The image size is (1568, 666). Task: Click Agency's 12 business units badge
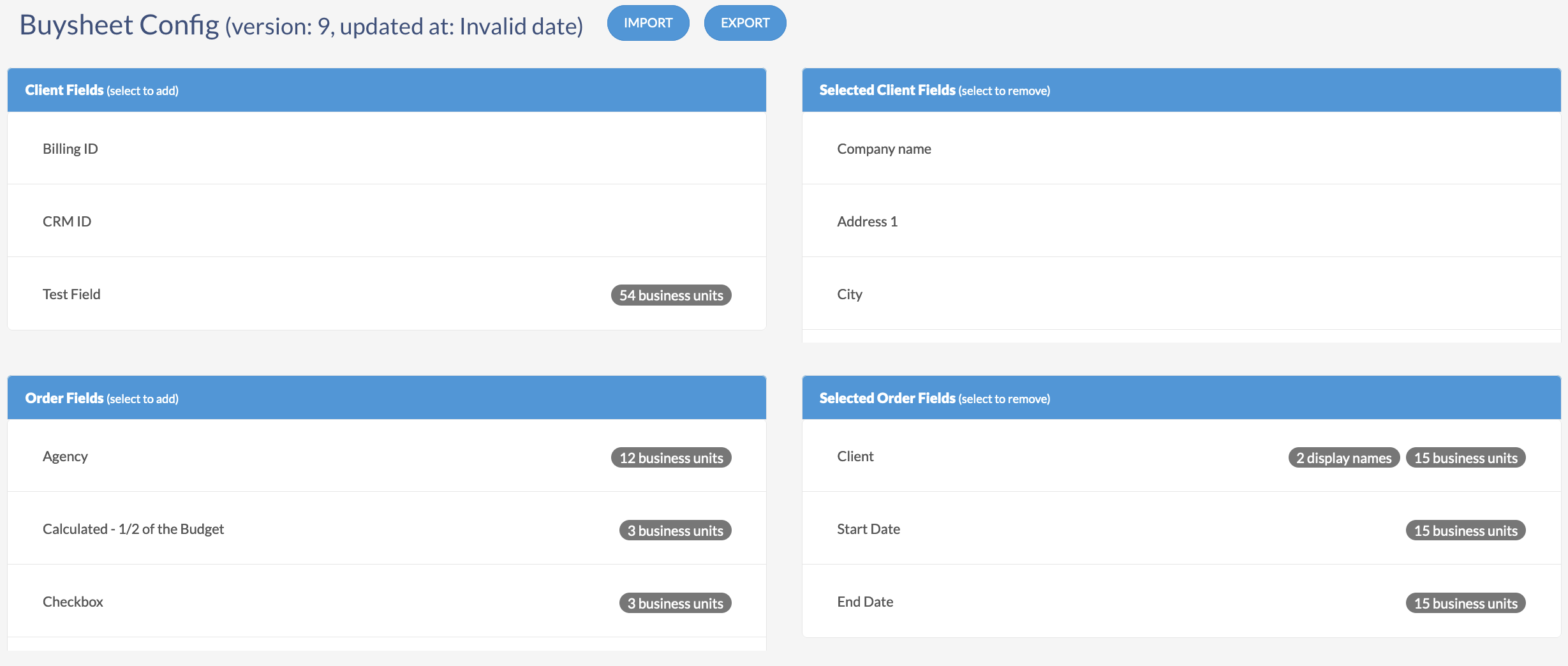(x=671, y=458)
